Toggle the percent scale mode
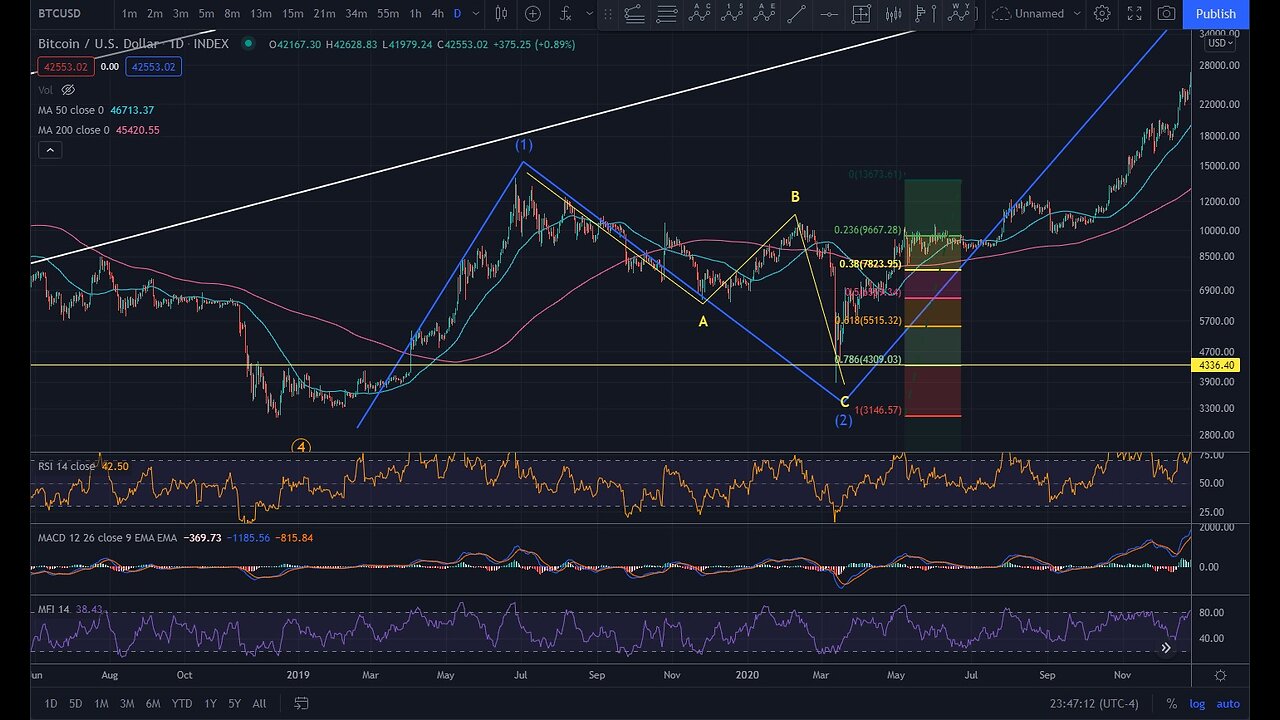1280x720 pixels. click(x=1171, y=704)
